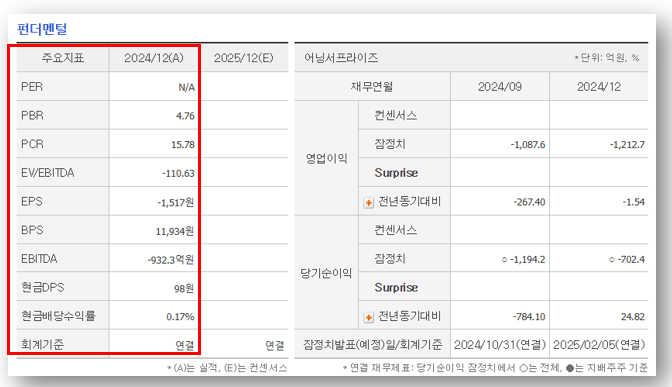Click 잠정치 under 영업이익
The height and width of the screenshot is (387, 672).
(x=390, y=144)
